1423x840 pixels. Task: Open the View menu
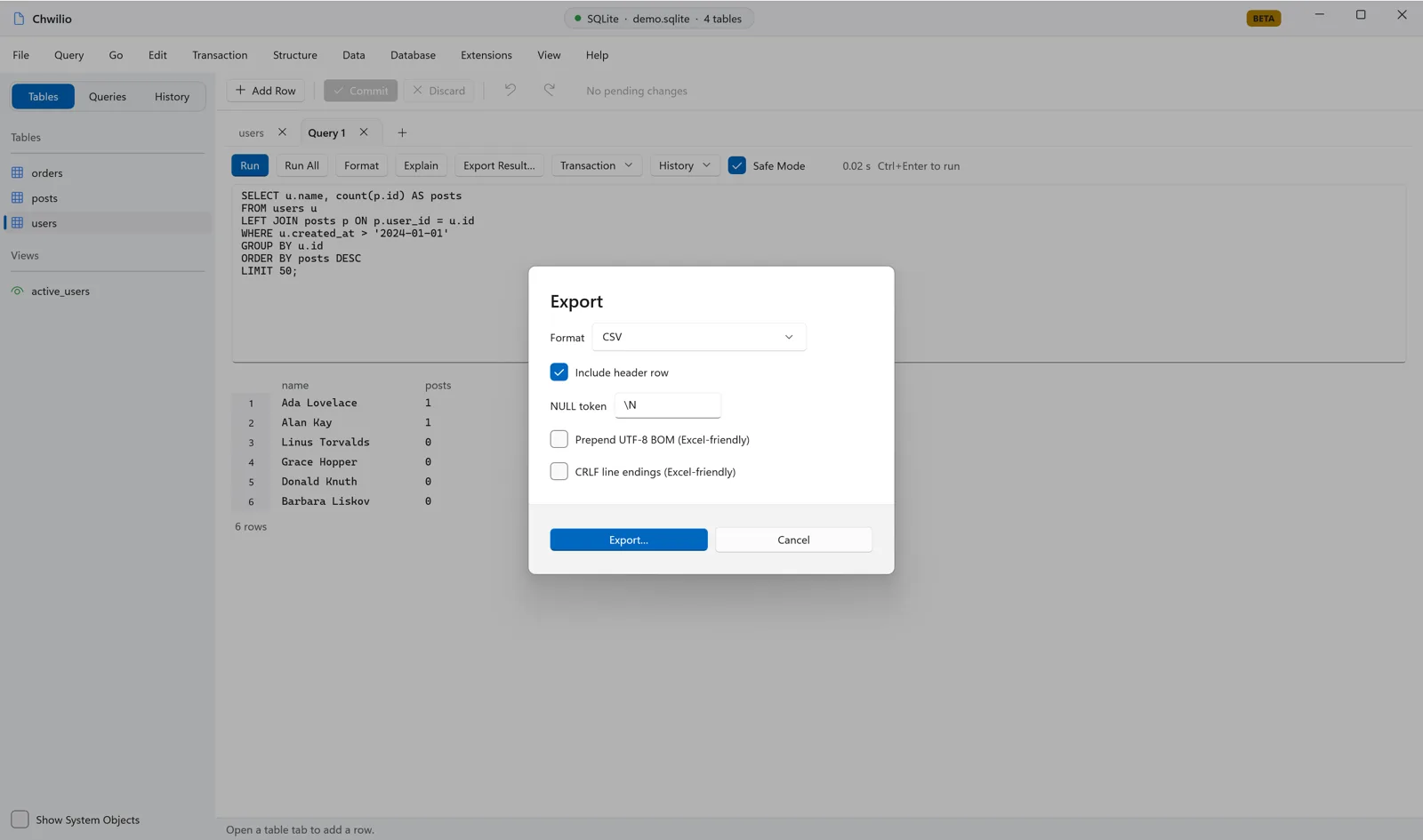pyautogui.click(x=549, y=55)
